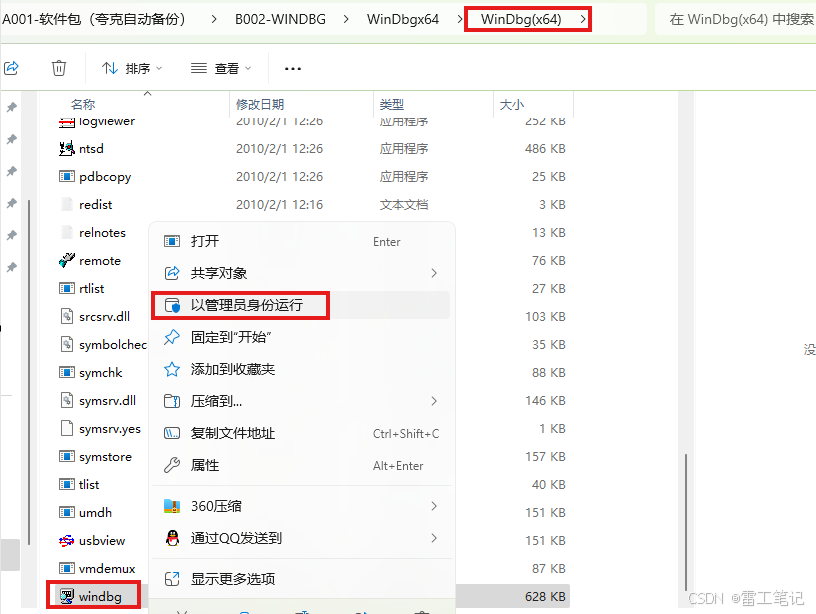Click the usbview application icon
Image resolution: width=816 pixels, height=614 pixels.
tap(67, 541)
